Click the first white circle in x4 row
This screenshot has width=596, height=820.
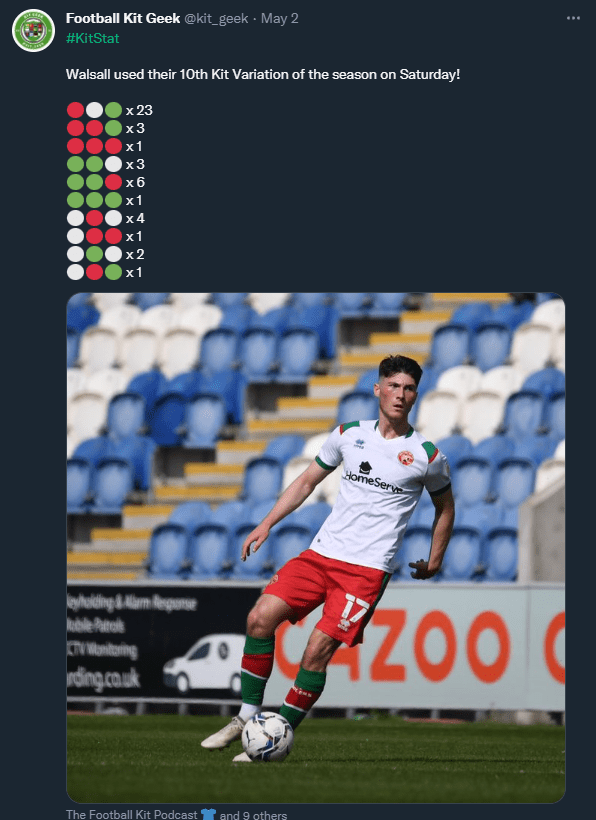(x=75, y=218)
